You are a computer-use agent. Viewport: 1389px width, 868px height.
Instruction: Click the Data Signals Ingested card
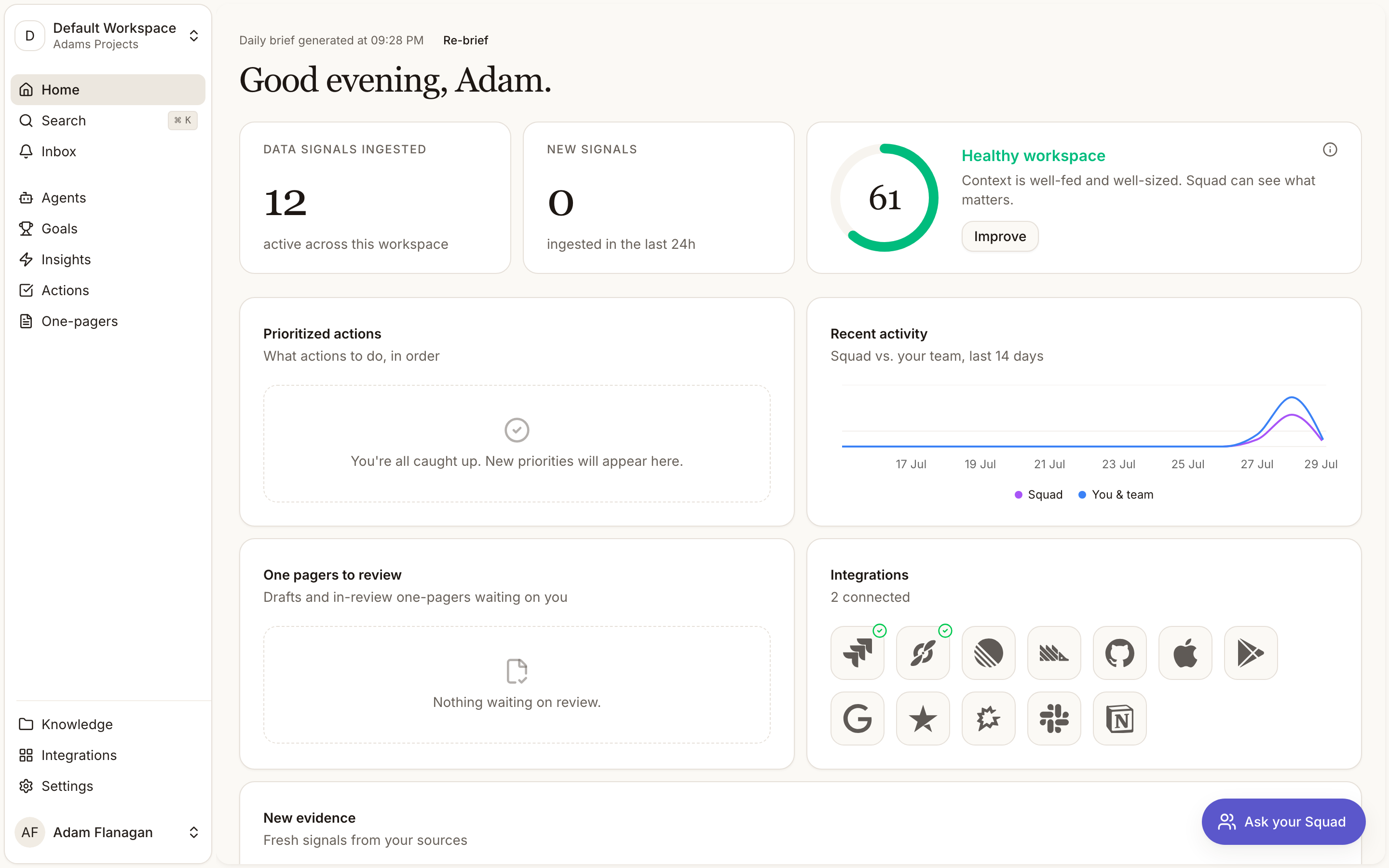(x=375, y=198)
